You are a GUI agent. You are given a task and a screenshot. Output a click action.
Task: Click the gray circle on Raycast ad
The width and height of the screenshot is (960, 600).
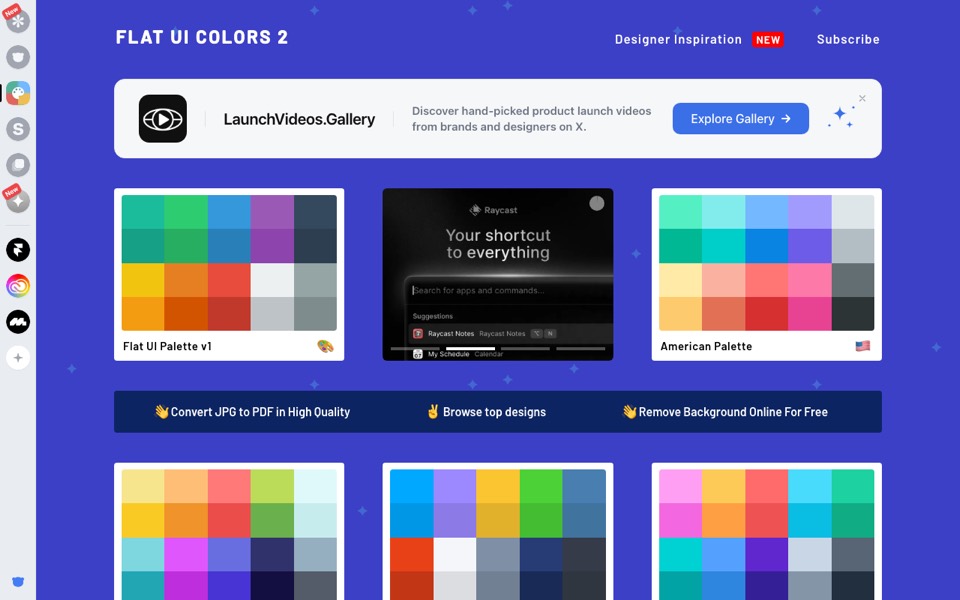coord(596,203)
